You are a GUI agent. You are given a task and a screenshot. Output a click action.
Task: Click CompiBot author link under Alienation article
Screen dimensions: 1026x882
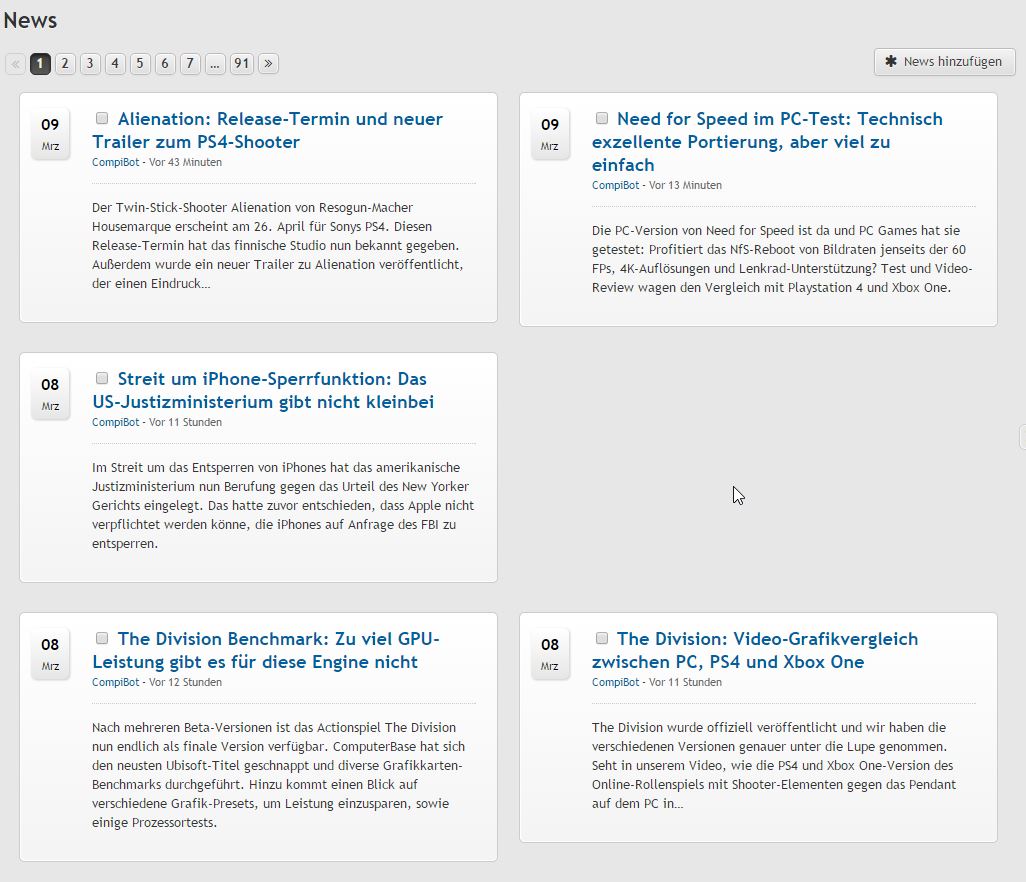[x=115, y=162]
